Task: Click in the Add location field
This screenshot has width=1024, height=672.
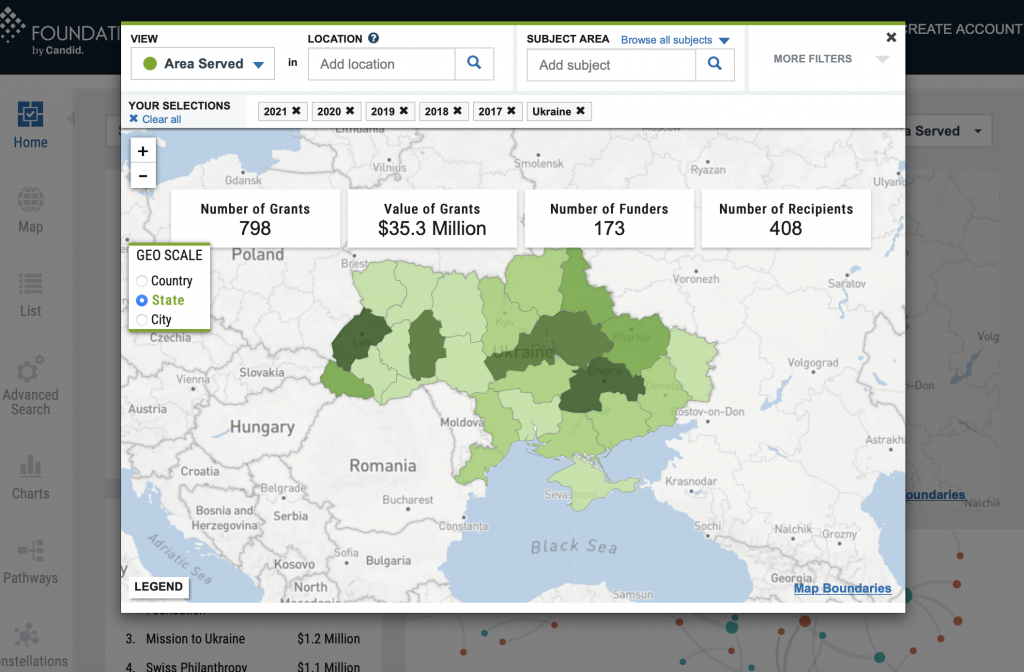Action: click(x=381, y=64)
